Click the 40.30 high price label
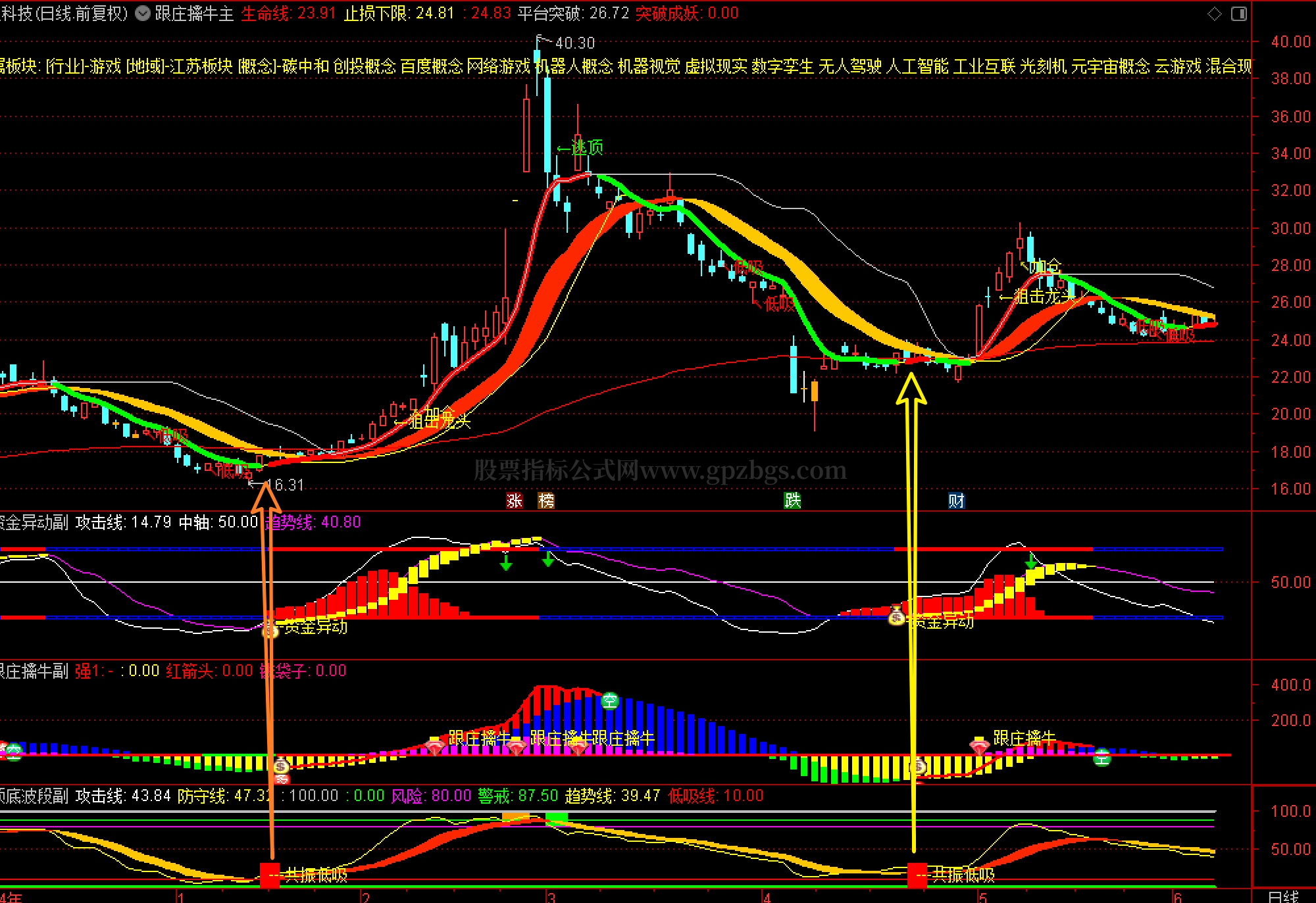The image size is (1316, 903). click(574, 43)
